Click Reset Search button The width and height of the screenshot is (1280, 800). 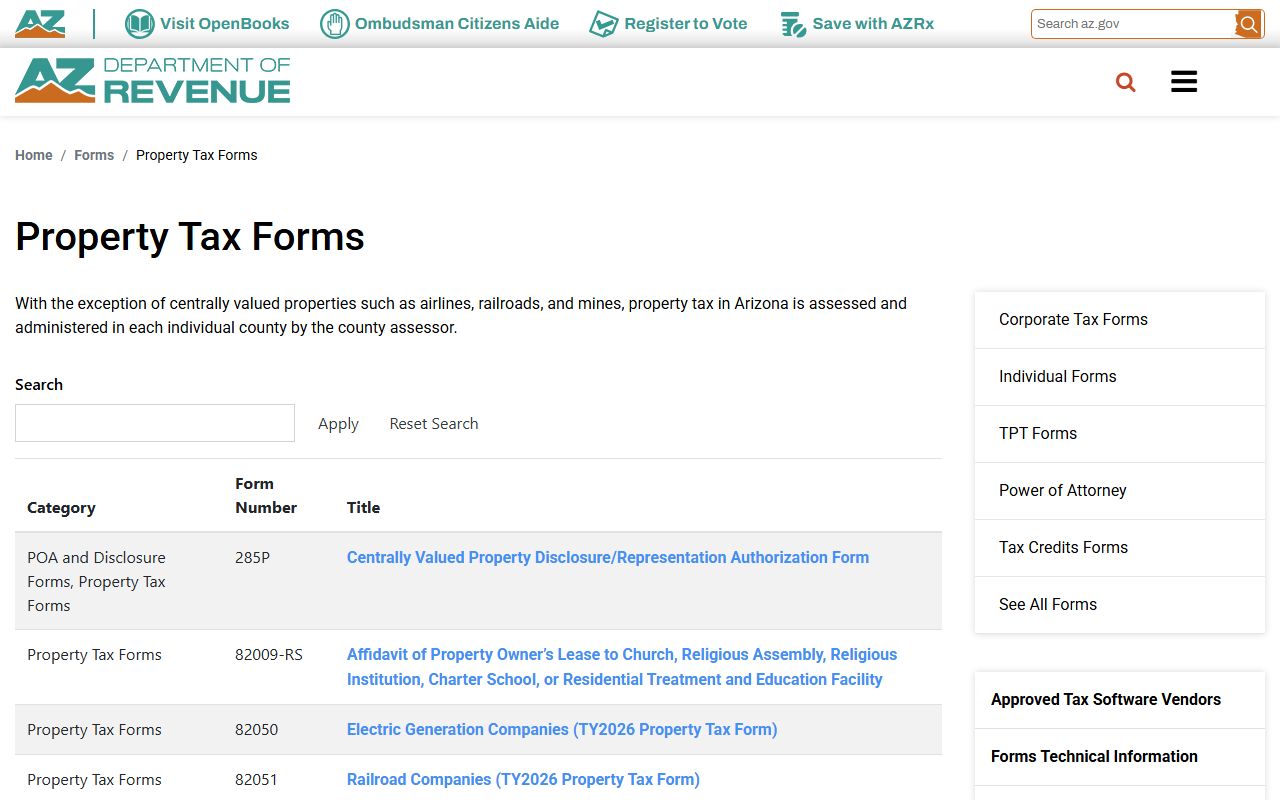[434, 424]
